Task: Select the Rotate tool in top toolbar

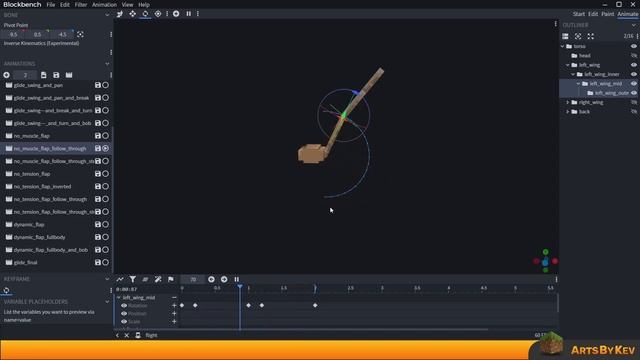Action: [145, 14]
